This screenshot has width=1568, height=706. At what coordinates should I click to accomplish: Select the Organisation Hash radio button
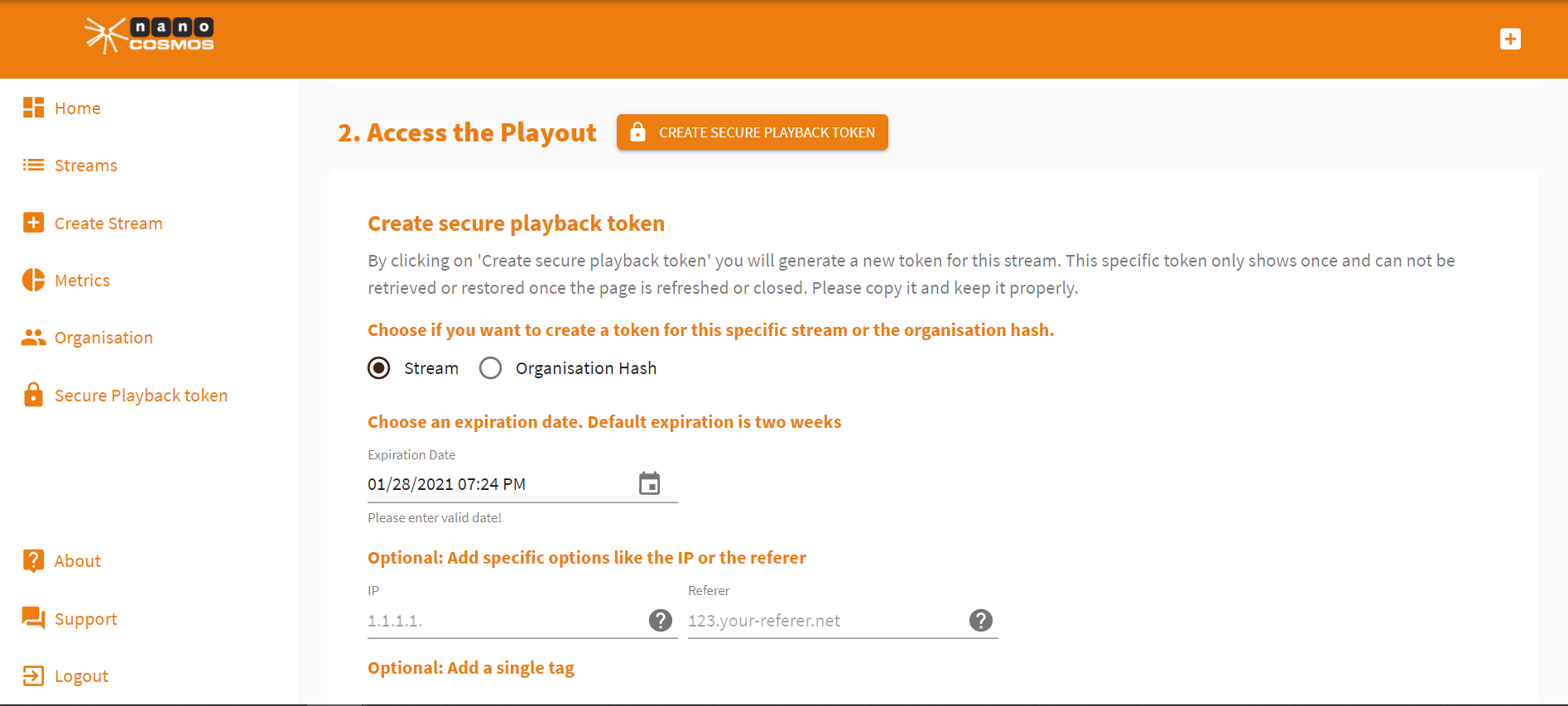(x=491, y=368)
